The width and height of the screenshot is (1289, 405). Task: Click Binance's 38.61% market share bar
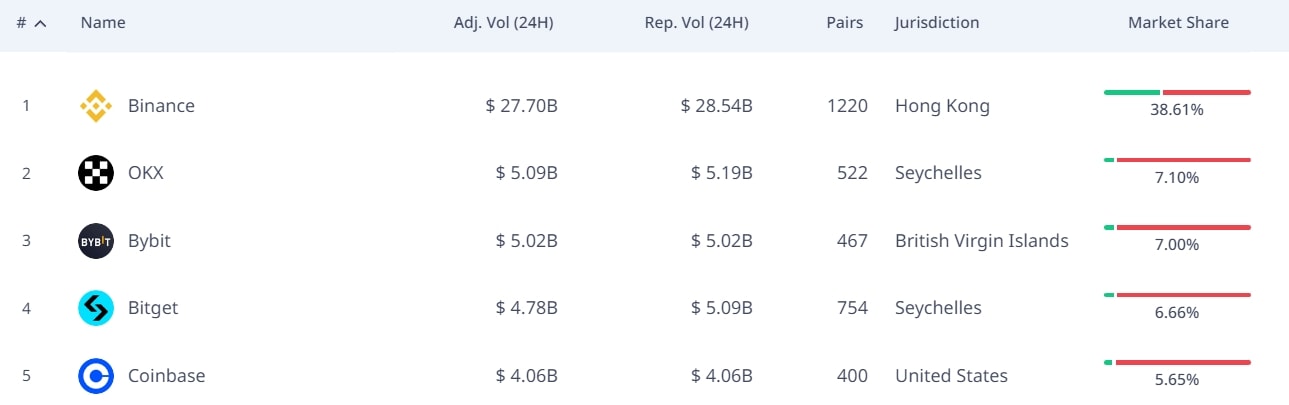(1177, 93)
